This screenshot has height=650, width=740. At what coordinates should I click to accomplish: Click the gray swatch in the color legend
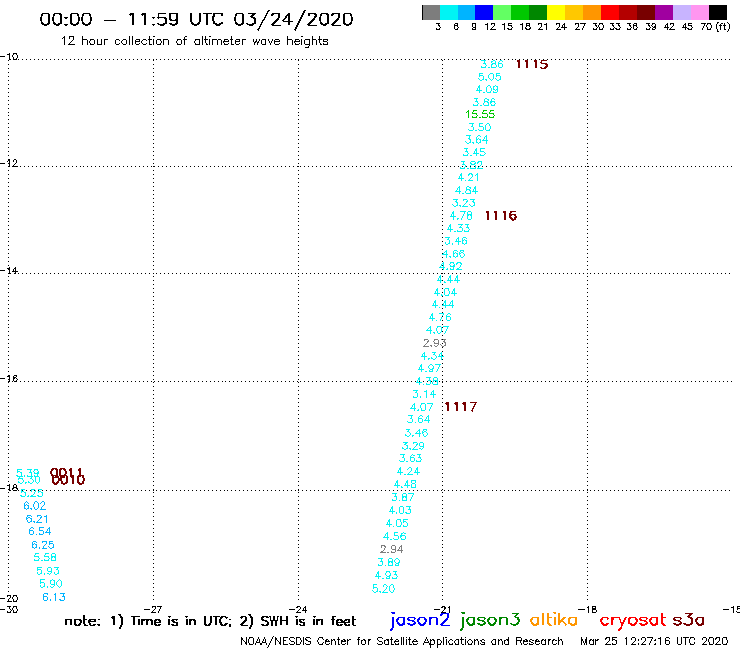pos(431,12)
